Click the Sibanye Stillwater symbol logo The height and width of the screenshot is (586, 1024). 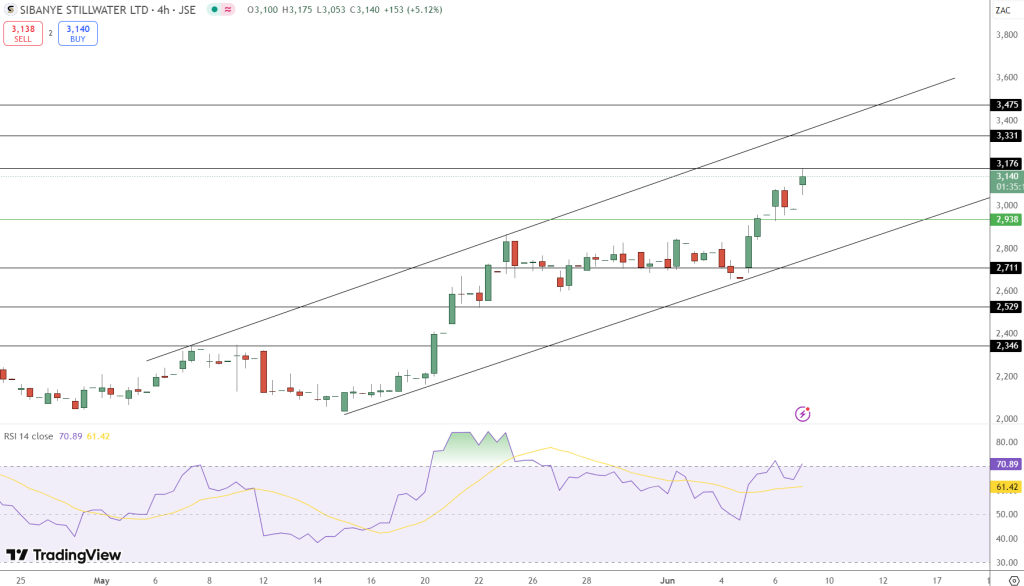[10, 10]
